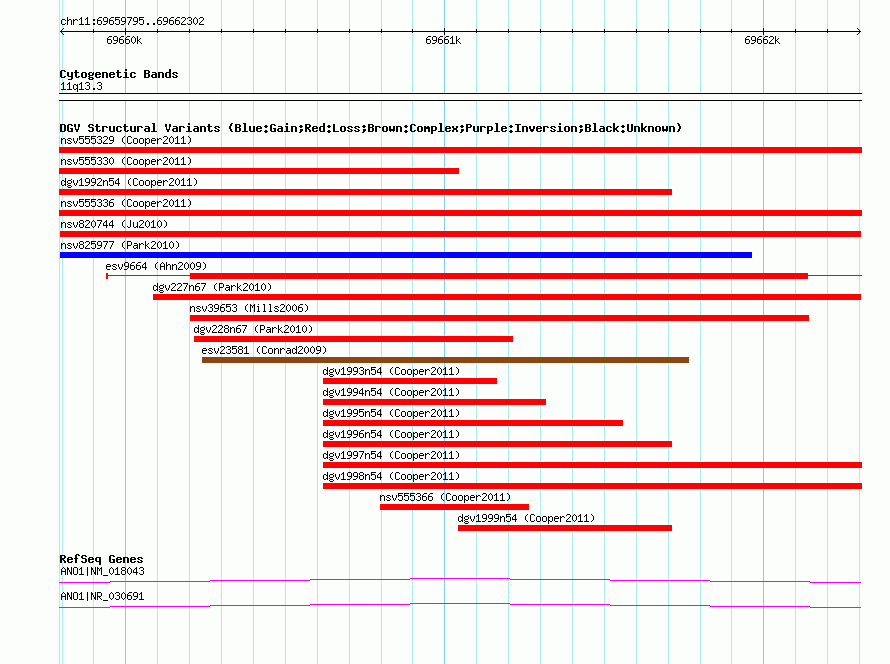Open the nsv39653 (Mills2006) label

click(x=249, y=308)
